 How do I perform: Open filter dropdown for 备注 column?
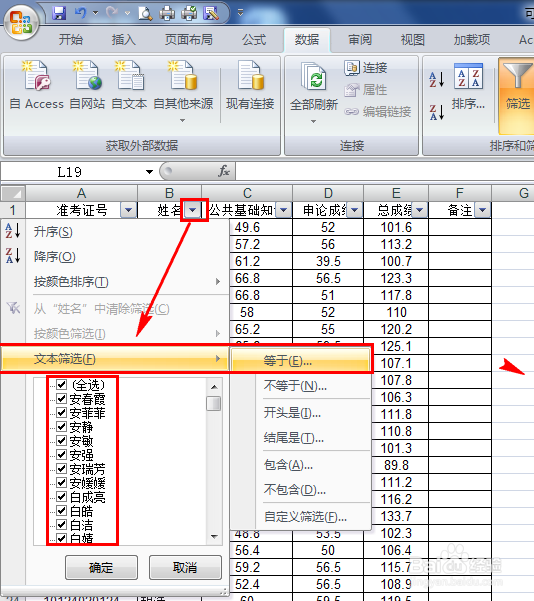[483, 210]
